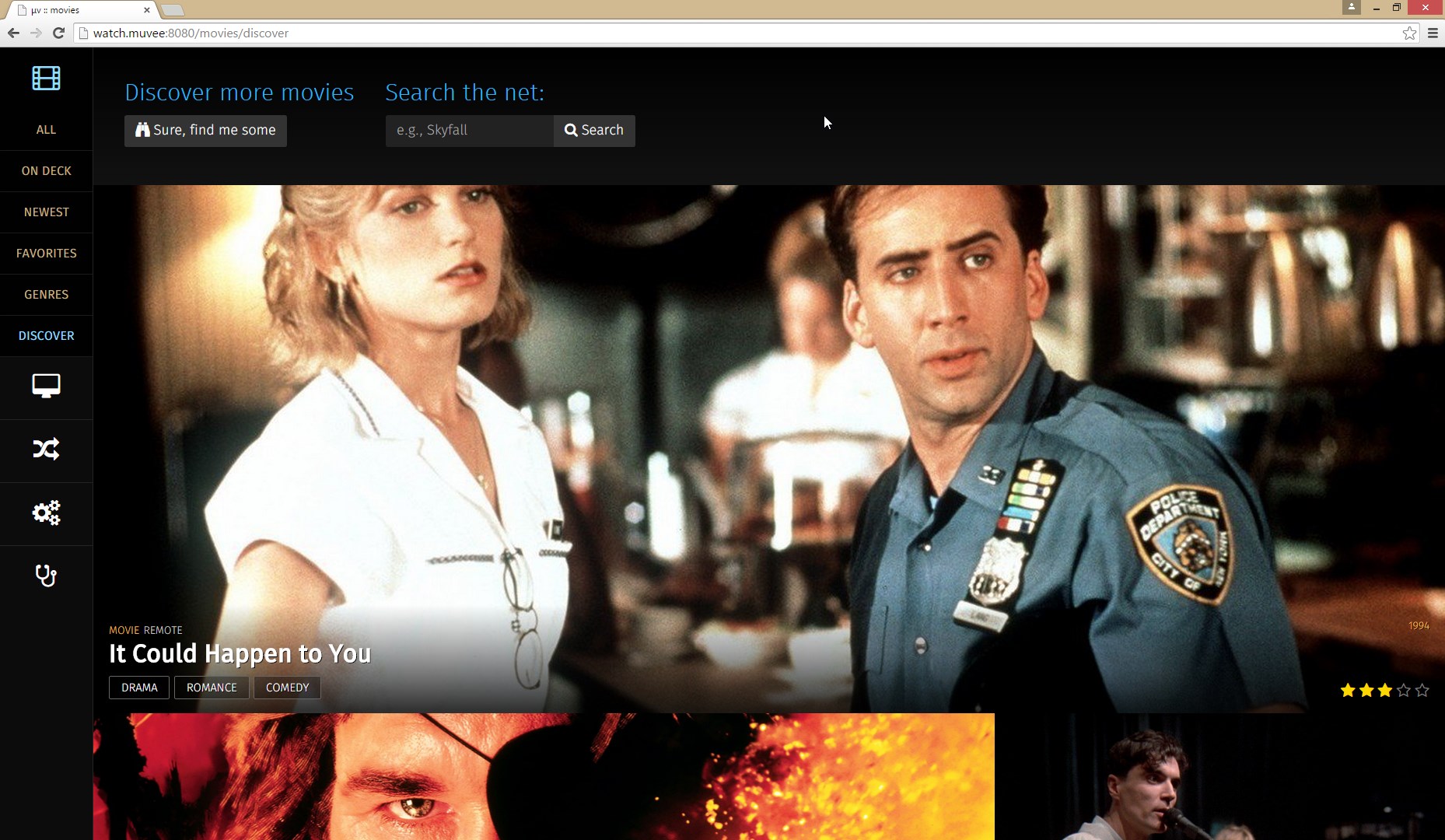
Task: Click the ROMANCE genre tag
Action: tap(212, 688)
